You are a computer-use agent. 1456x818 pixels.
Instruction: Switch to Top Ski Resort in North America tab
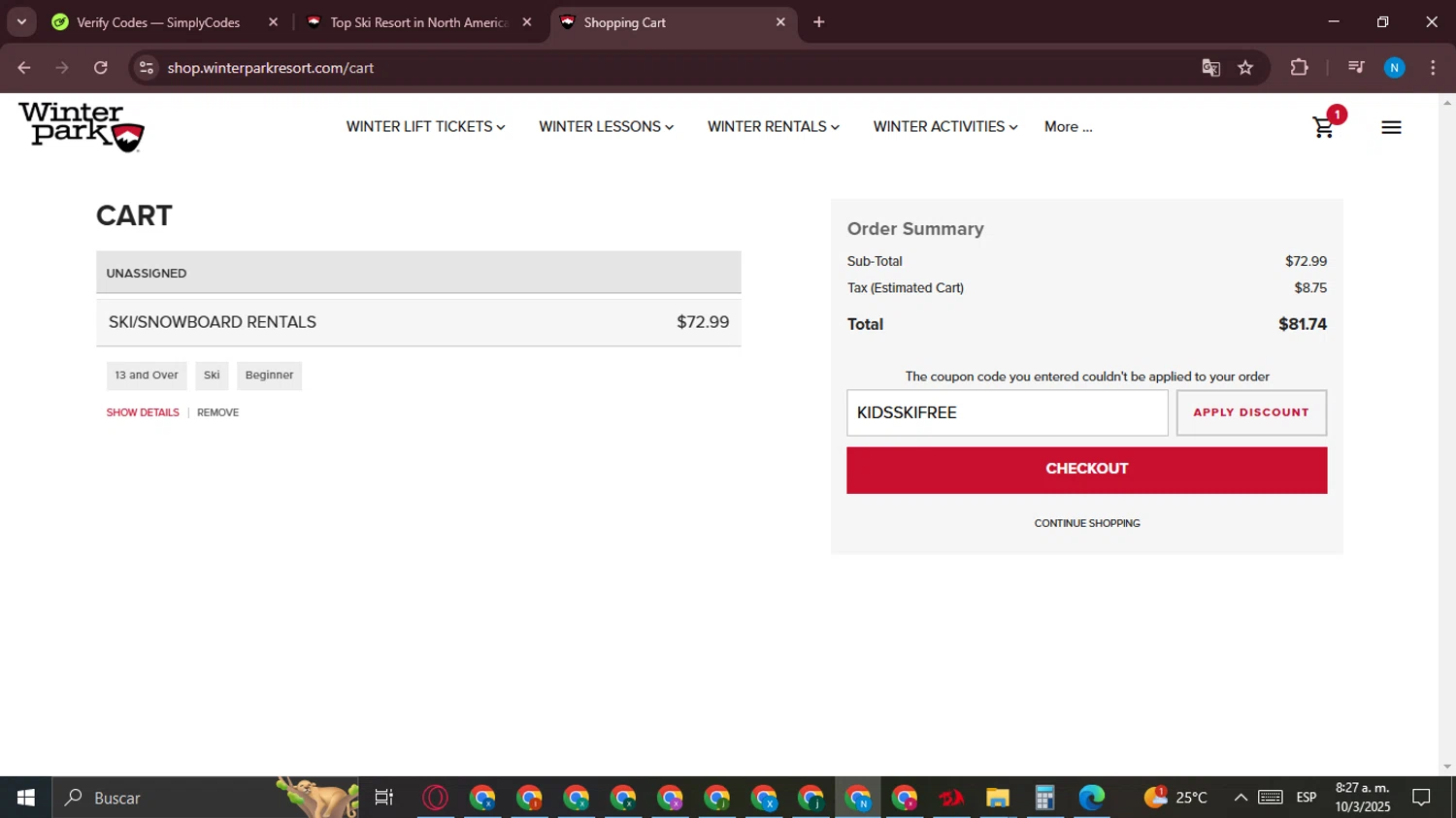point(419,22)
